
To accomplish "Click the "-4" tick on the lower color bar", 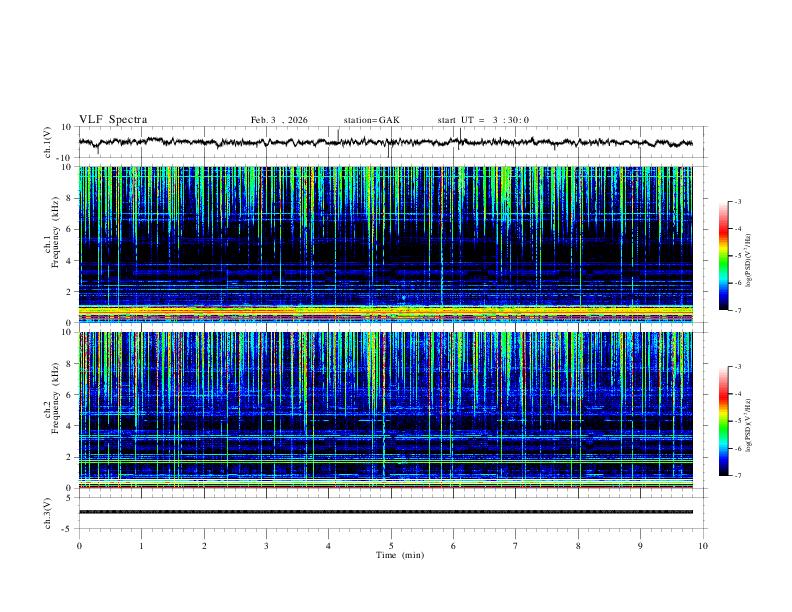I will [x=737, y=394].
